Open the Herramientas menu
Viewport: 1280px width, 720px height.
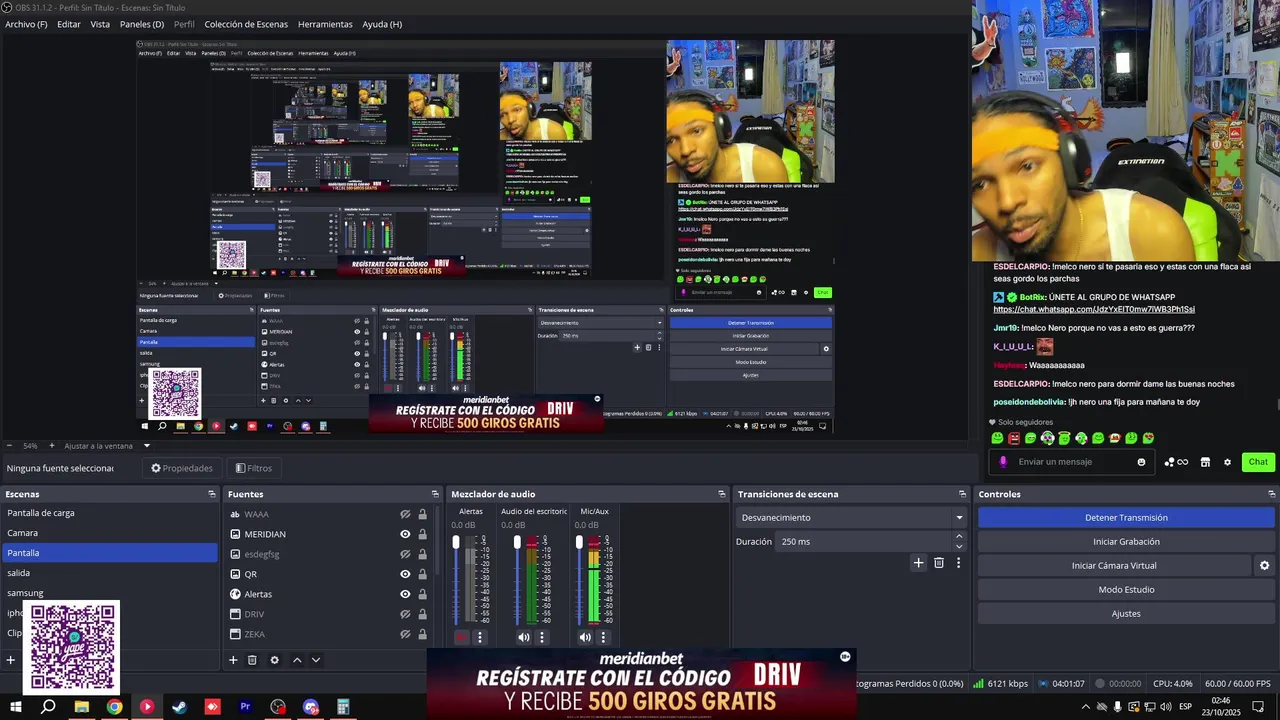[325, 24]
